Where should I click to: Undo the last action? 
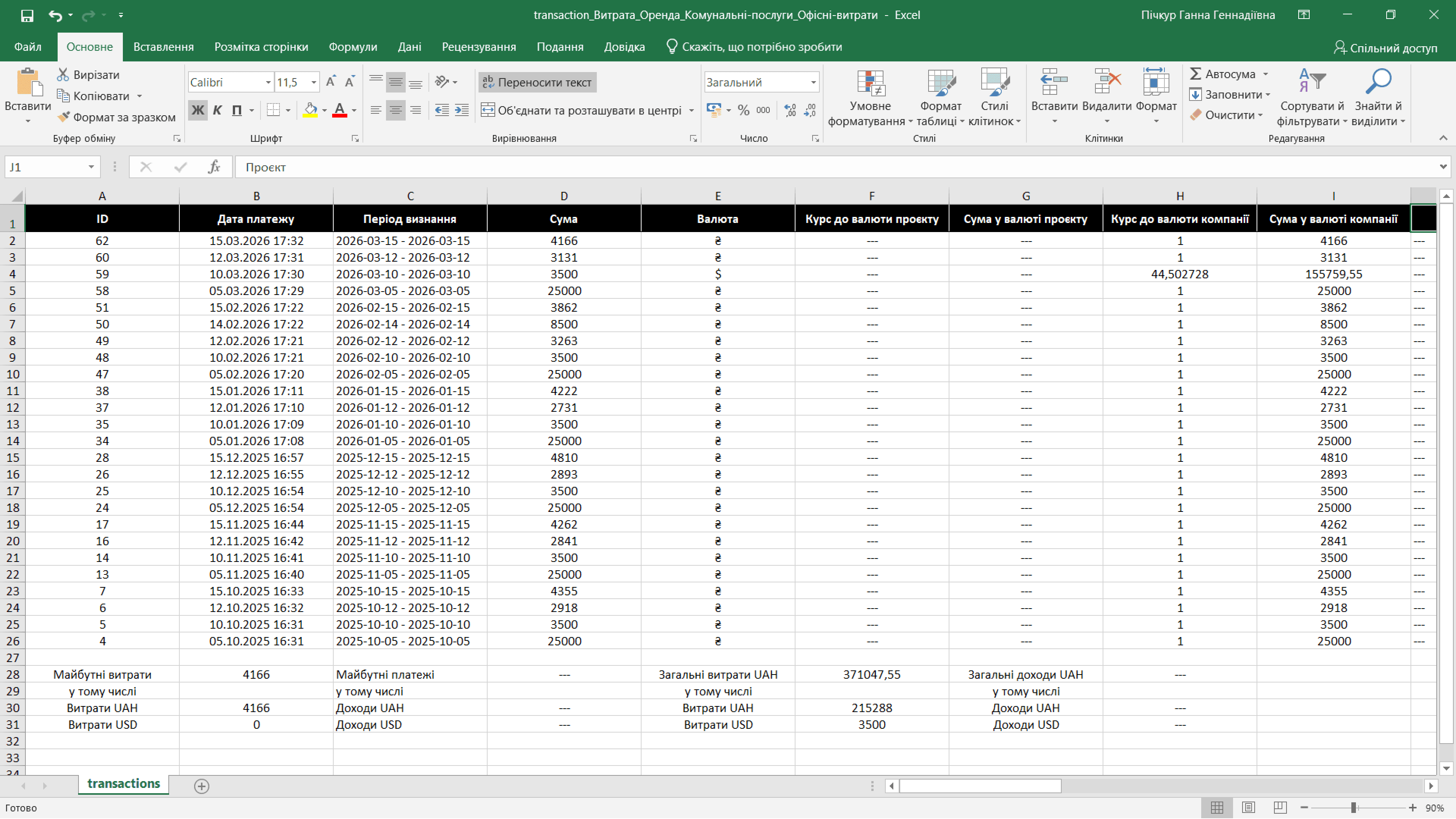pos(55,15)
